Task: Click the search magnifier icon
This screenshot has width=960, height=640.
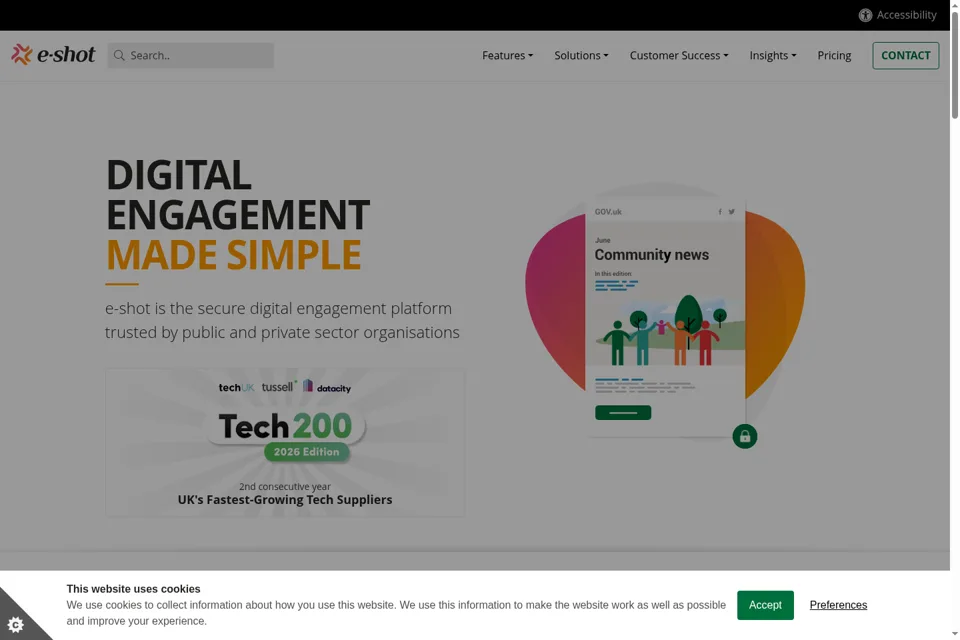Action: tap(119, 56)
